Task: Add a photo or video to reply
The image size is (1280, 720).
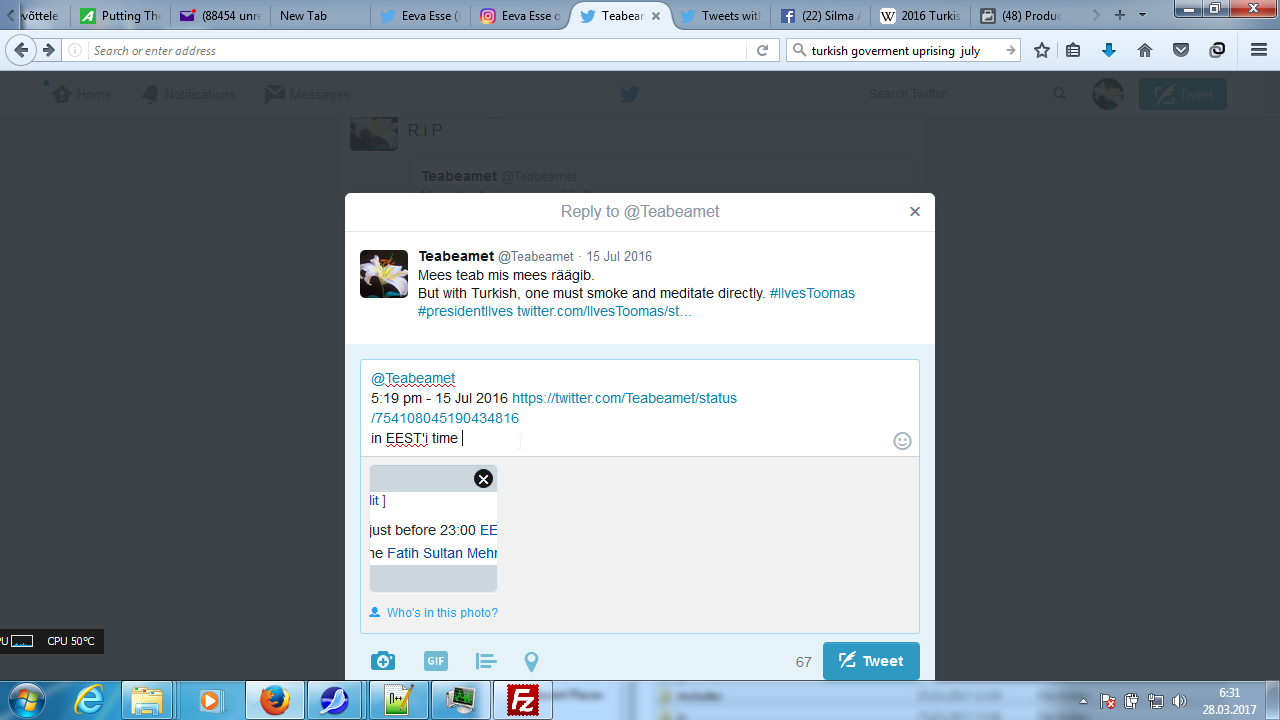Action: pos(382,661)
